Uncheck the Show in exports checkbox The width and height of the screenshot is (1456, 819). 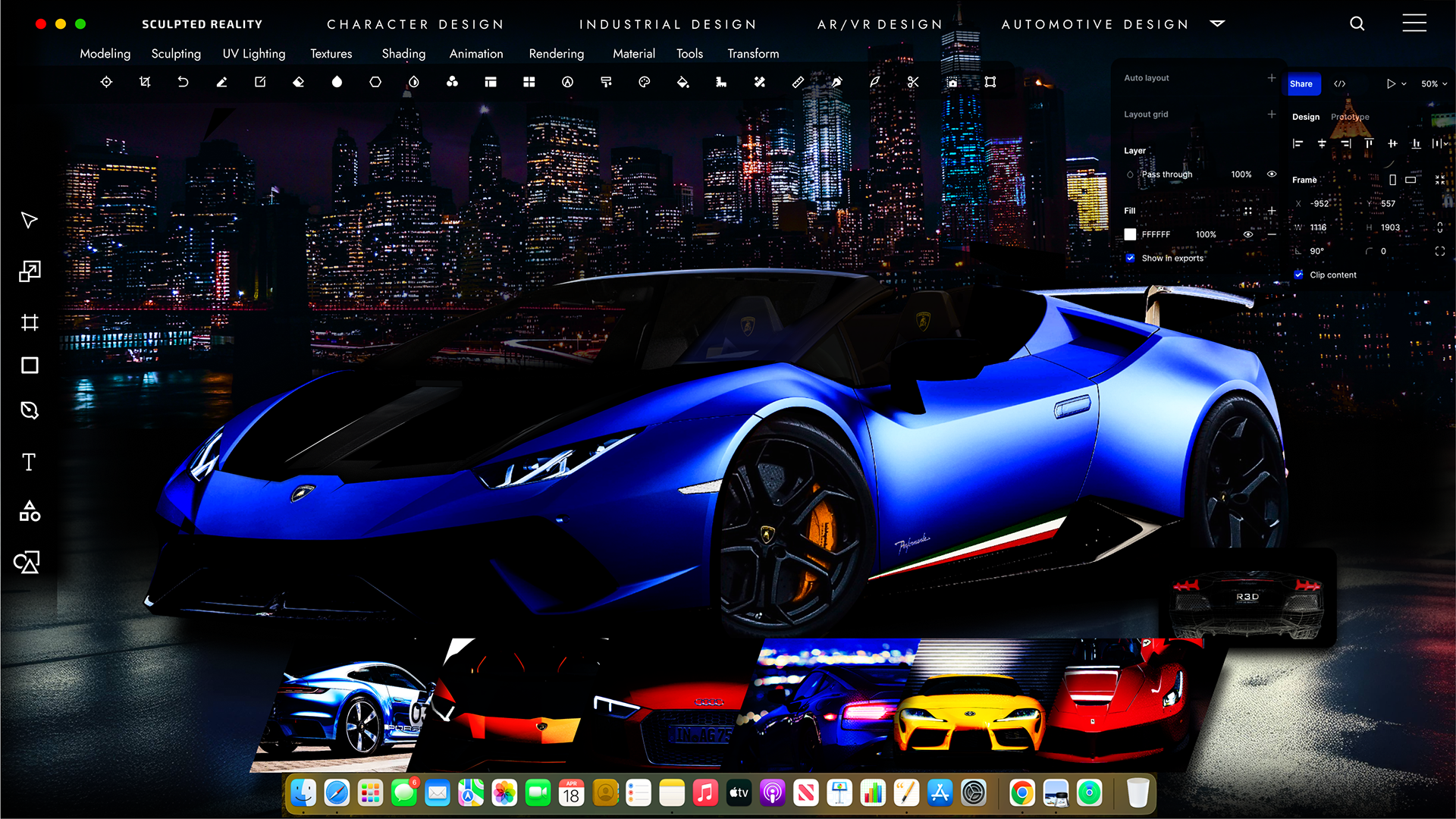(1131, 258)
